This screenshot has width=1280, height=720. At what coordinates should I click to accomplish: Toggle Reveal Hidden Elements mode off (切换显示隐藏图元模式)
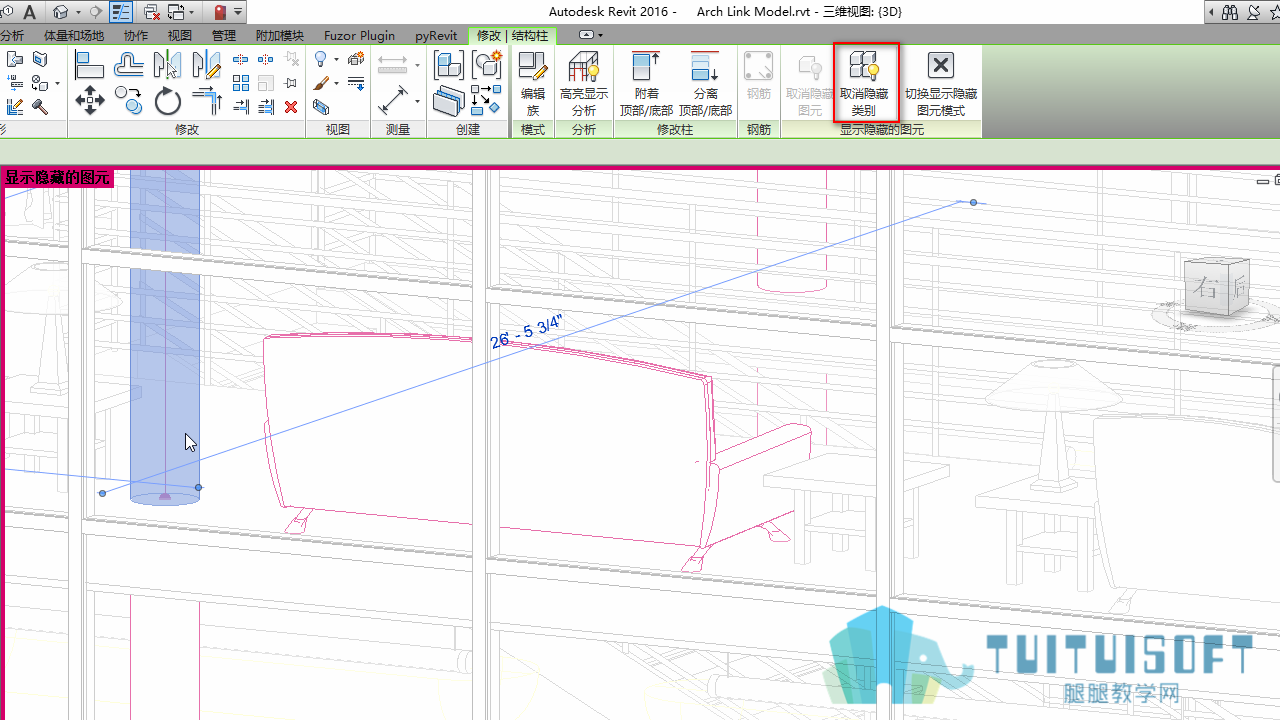click(x=940, y=84)
